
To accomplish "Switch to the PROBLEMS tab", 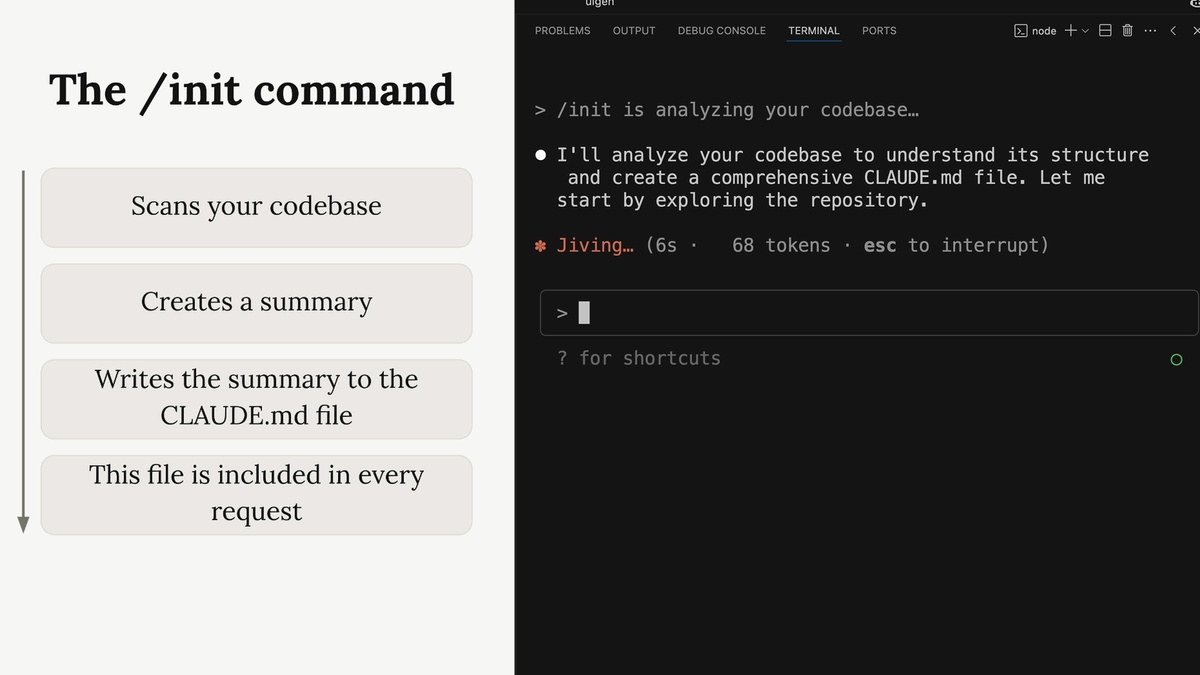I will pos(562,31).
